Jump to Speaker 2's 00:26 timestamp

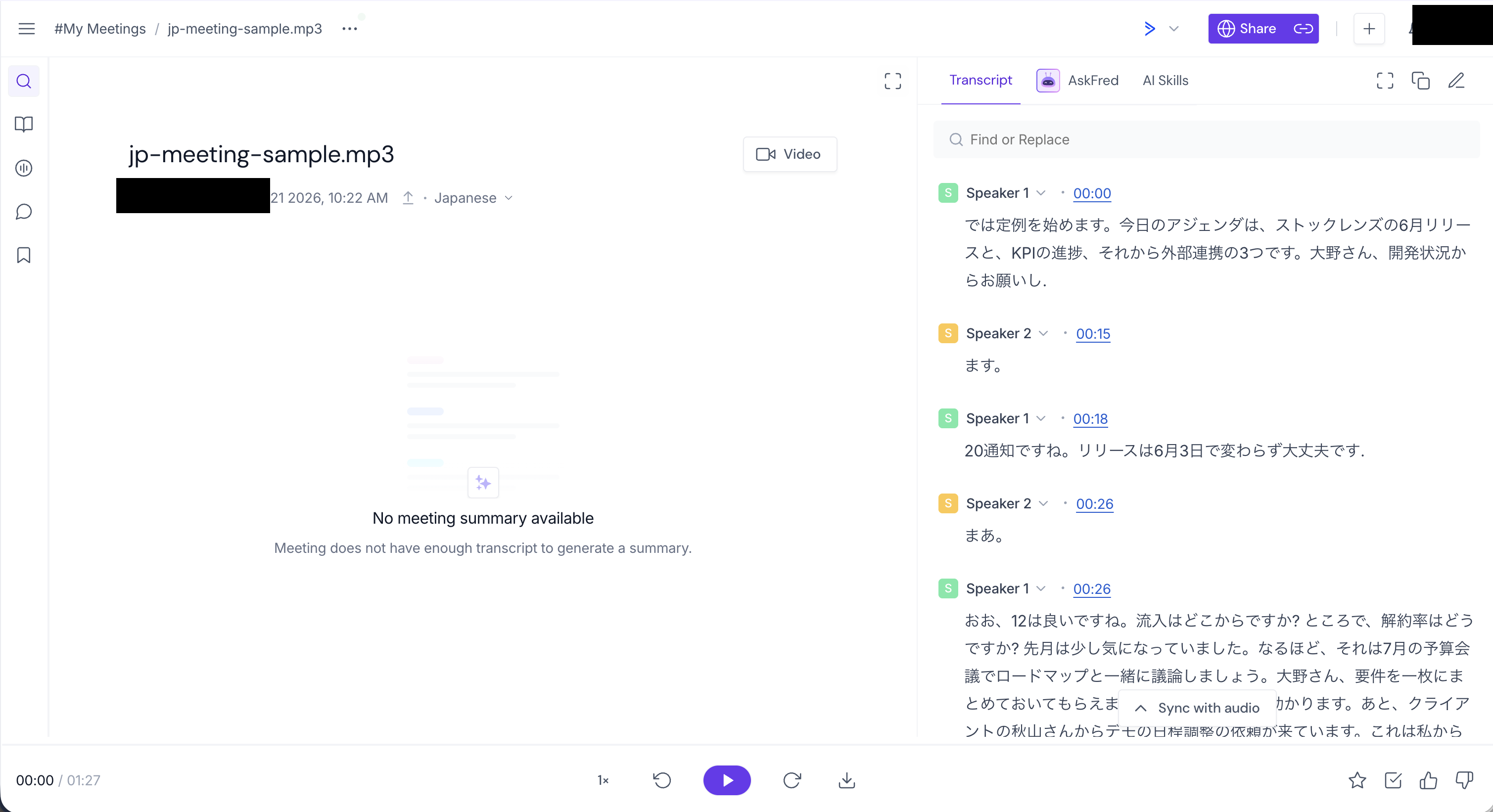(x=1094, y=503)
